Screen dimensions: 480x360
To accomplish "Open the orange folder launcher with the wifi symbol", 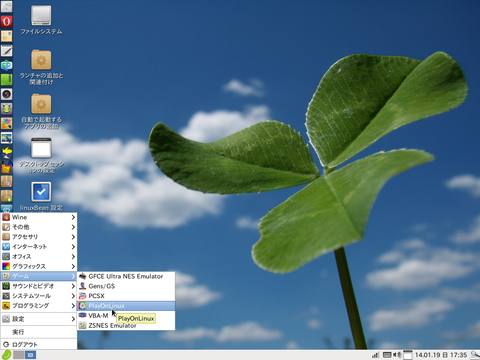I will pyautogui.click(x=6, y=167).
